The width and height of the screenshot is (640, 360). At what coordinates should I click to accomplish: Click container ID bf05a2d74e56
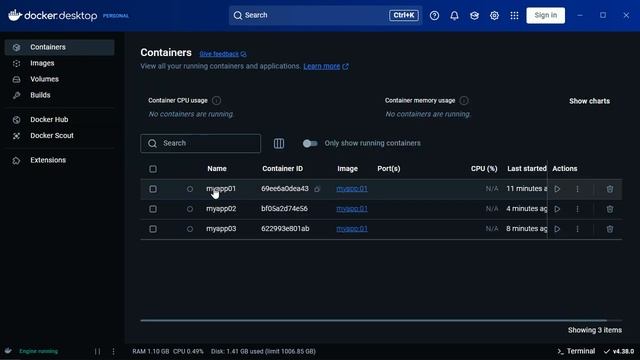point(284,209)
